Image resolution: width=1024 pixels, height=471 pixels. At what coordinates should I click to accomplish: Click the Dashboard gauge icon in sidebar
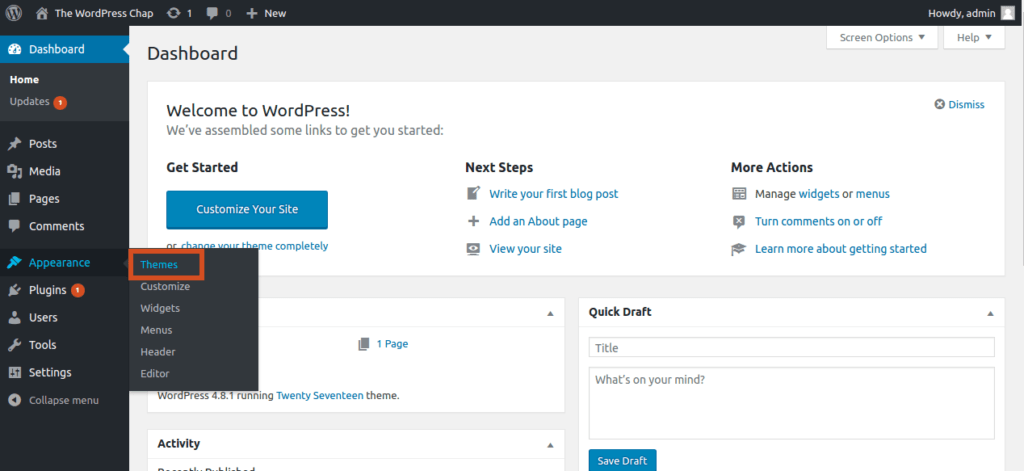point(14,49)
